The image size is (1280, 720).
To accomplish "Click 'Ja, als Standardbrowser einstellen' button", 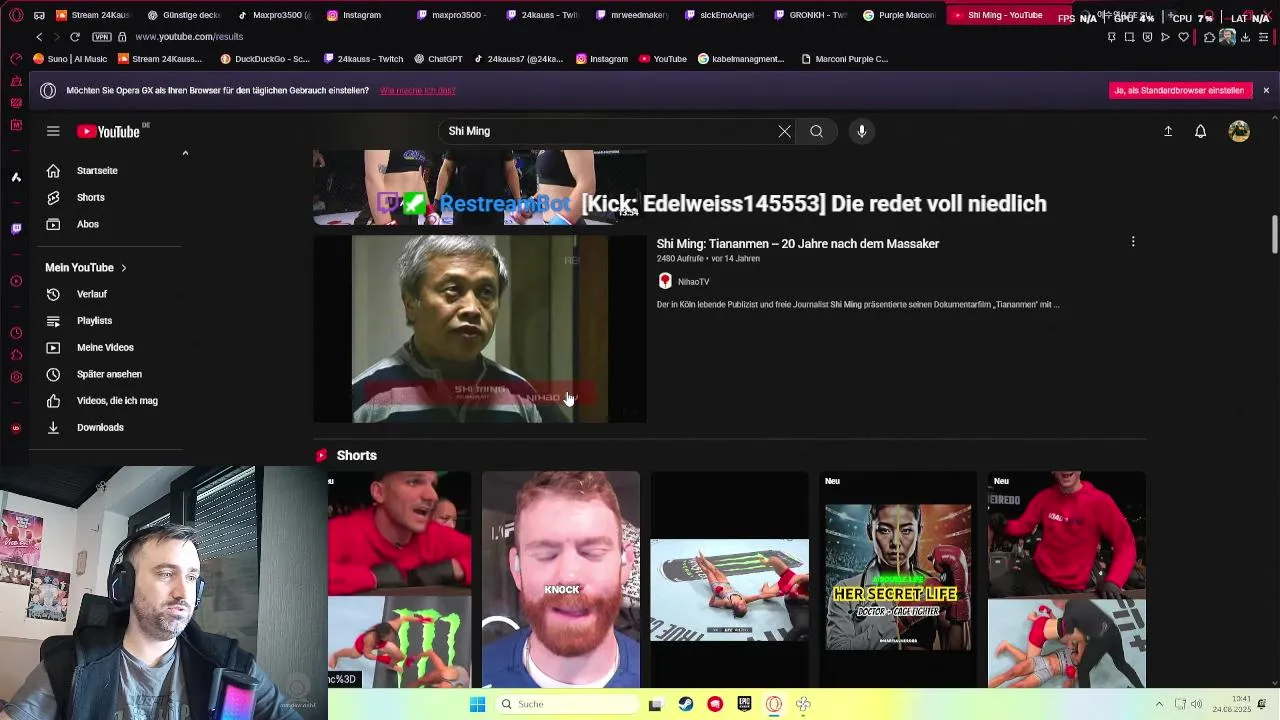I will tap(1181, 90).
